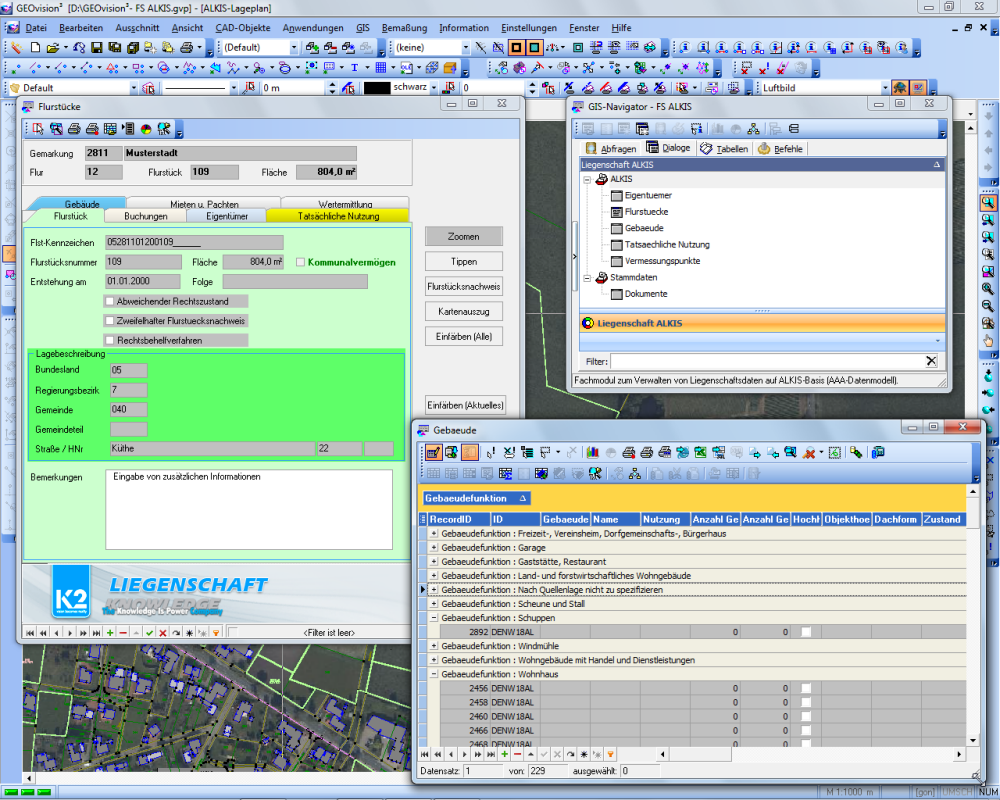Click the Einfärben (Aktuelles) button
The width and height of the screenshot is (1000, 800).
click(x=465, y=405)
